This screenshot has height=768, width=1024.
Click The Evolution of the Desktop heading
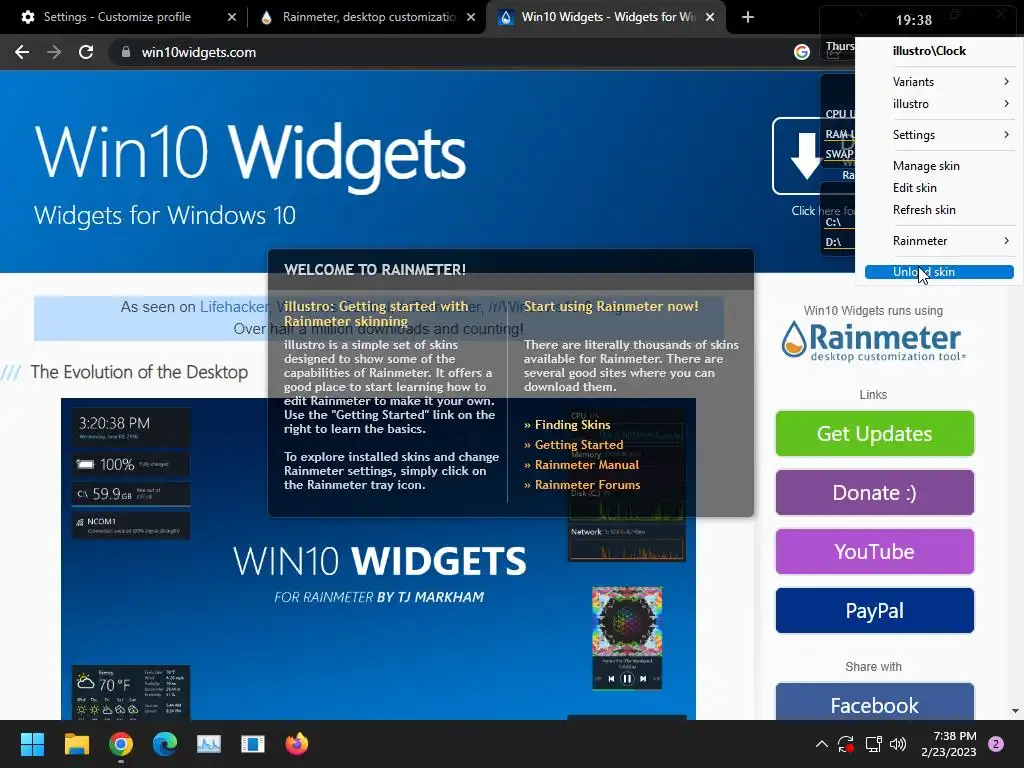tap(139, 372)
